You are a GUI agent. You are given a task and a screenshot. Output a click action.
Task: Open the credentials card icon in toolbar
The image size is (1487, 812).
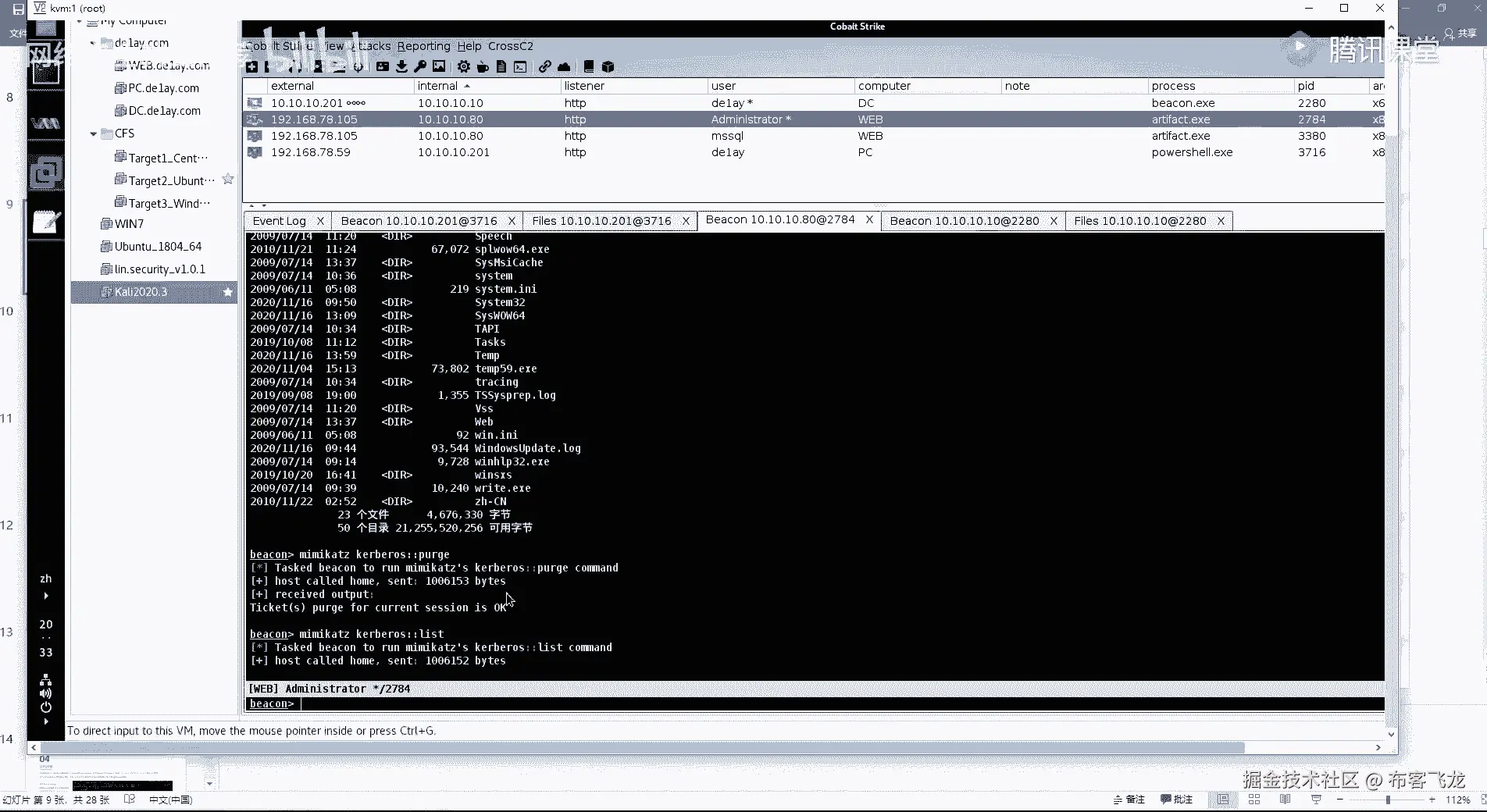383,67
